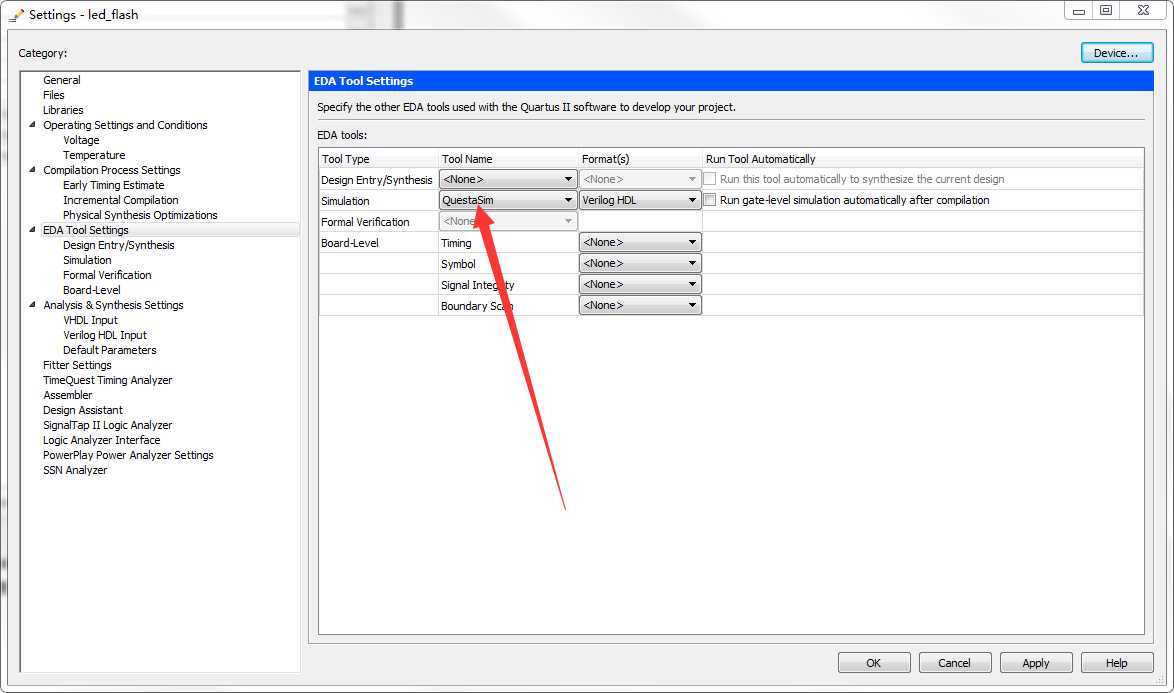Click the Format(s) column header
1174x693 pixels.
(x=640, y=159)
